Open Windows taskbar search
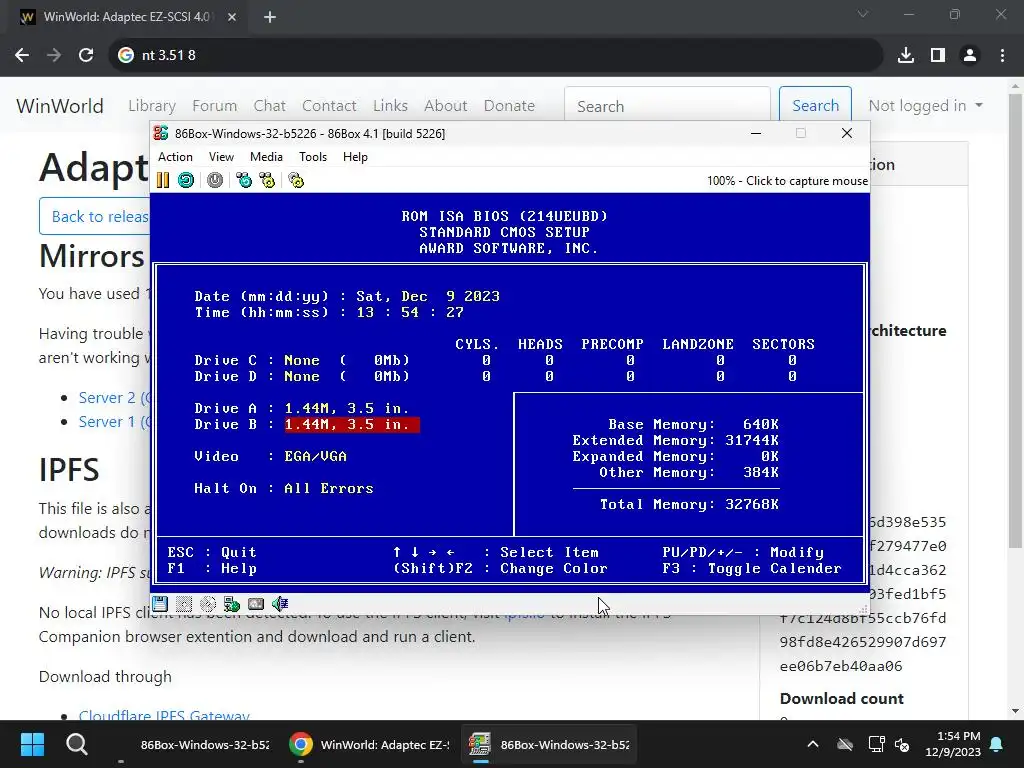Screen dimensions: 1024x768 pos(76,744)
